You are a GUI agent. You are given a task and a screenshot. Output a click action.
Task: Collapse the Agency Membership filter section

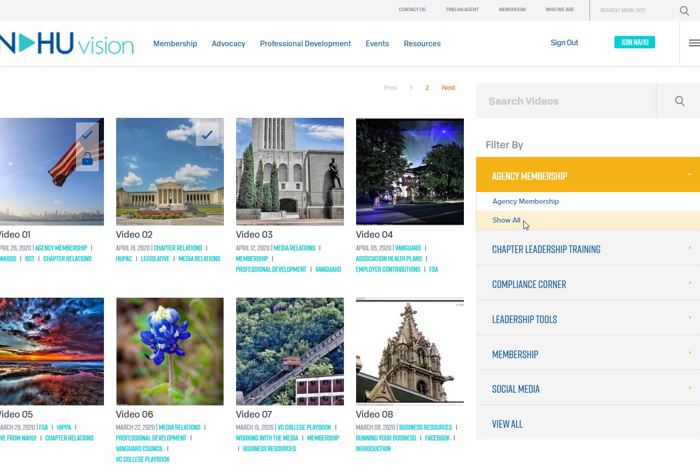tap(588, 175)
